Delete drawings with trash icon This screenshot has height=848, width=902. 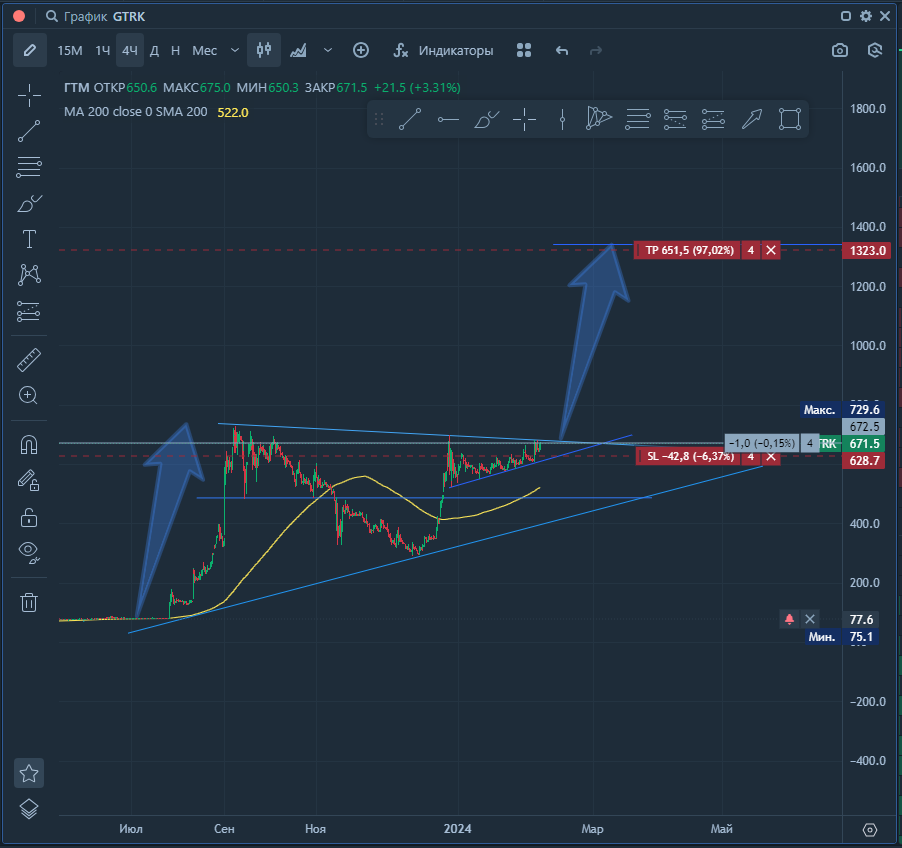coord(29,602)
